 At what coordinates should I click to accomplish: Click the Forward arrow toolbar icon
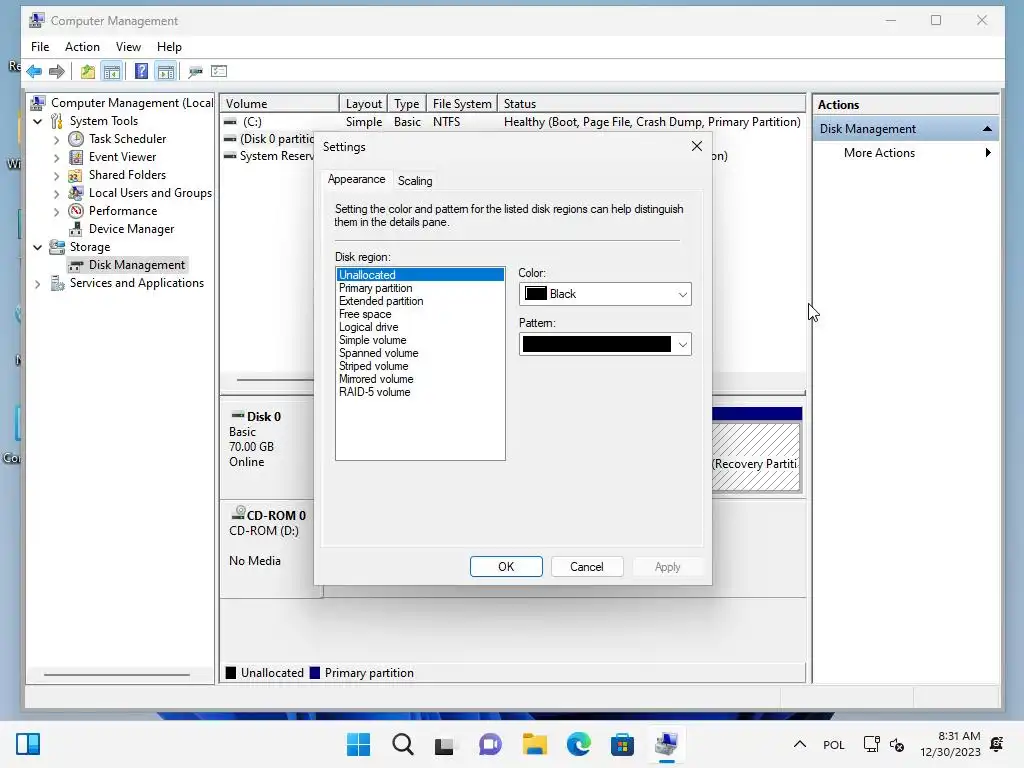(x=57, y=71)
